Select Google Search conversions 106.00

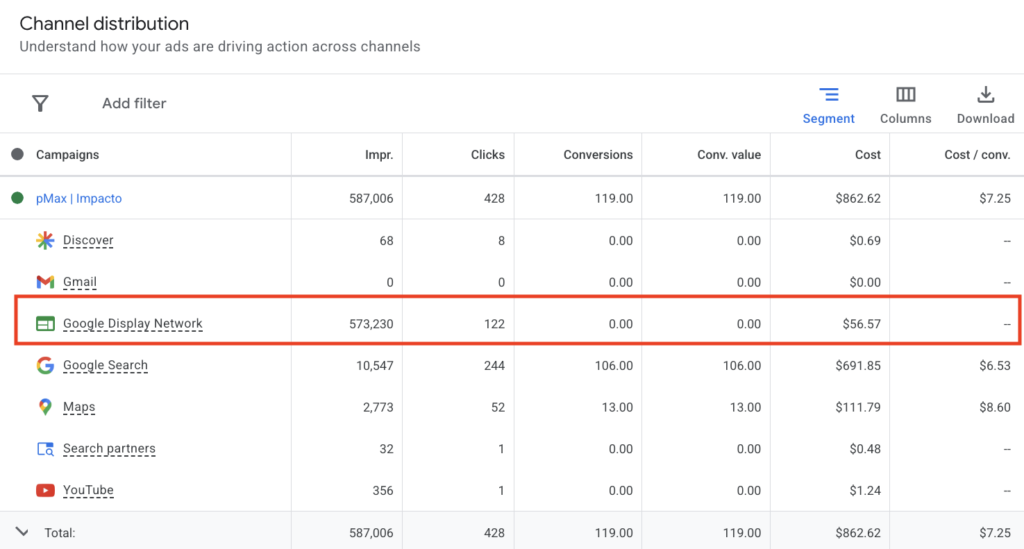click(x=614, y=366)
